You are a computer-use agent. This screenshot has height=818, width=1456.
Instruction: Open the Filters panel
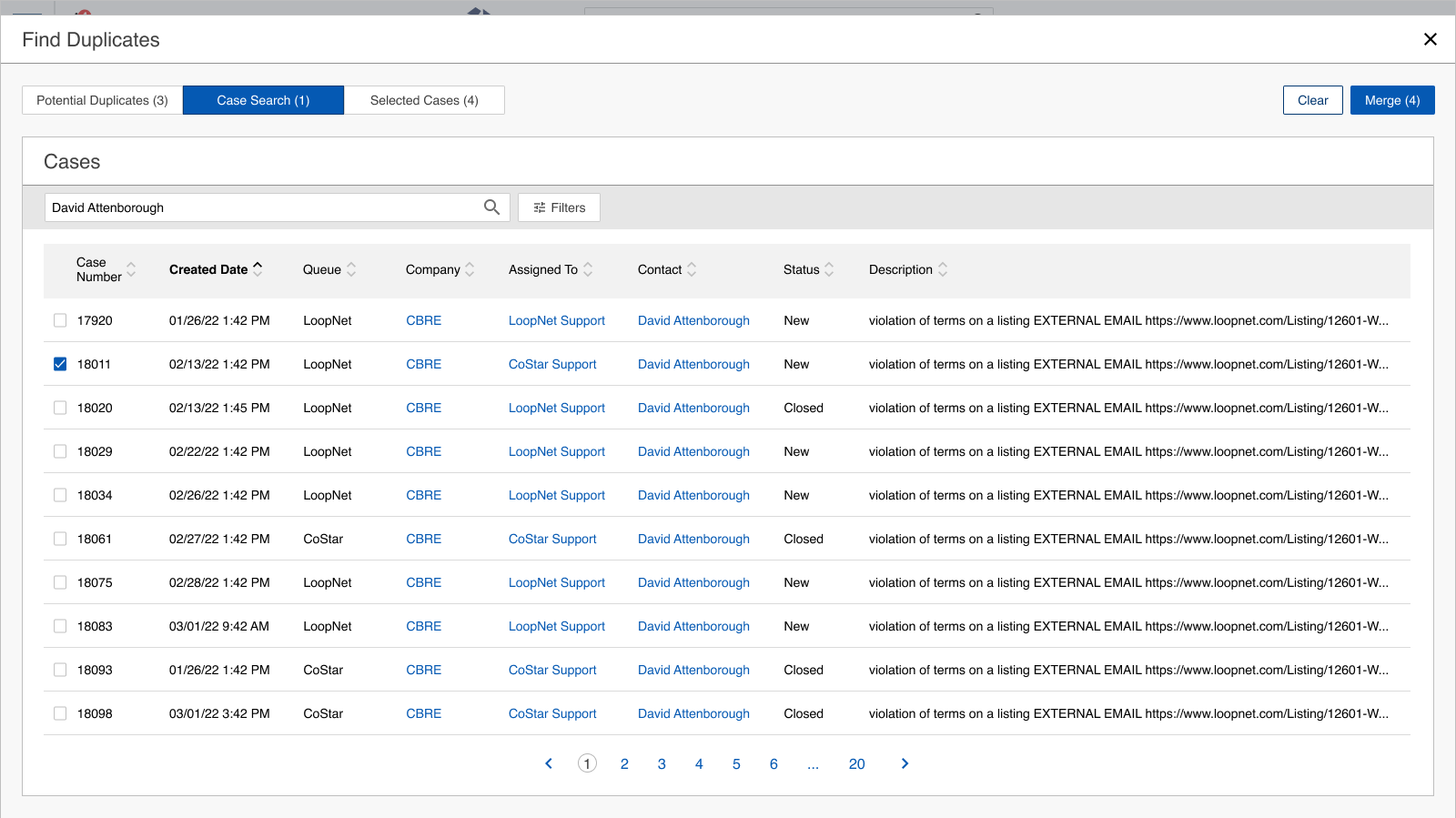click(x=559, y=207)
